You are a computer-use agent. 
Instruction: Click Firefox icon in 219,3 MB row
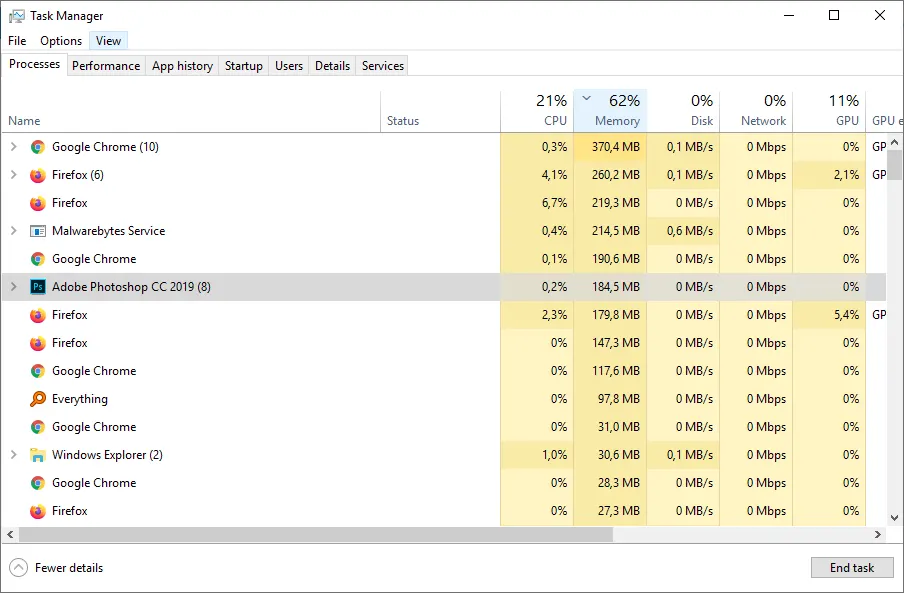[x=37, y=203]
